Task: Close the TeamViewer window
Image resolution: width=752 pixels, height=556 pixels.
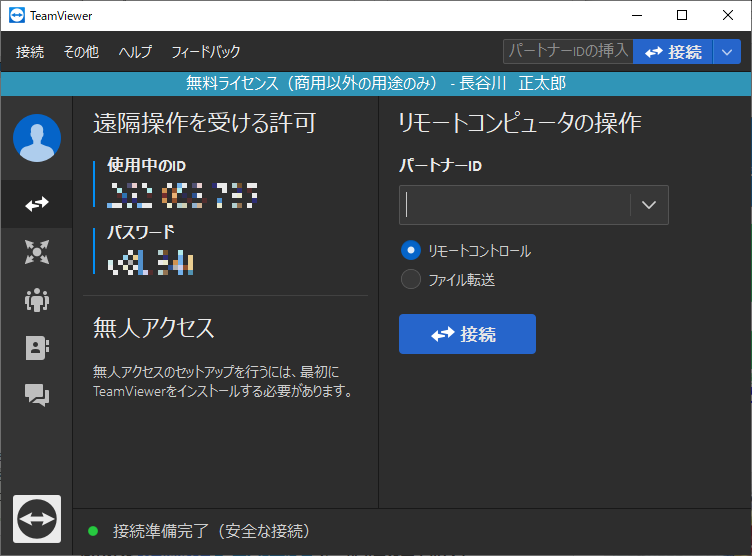Action: point(728,15)
